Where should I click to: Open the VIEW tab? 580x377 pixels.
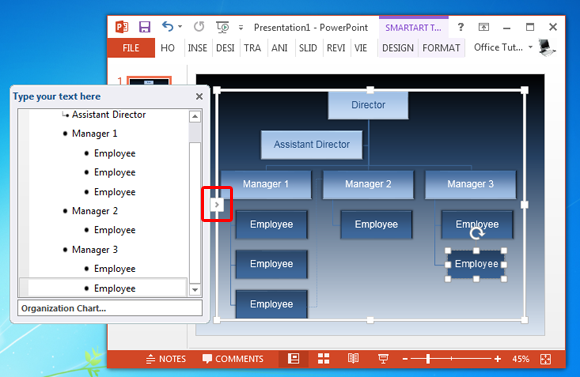pos(361,48)
